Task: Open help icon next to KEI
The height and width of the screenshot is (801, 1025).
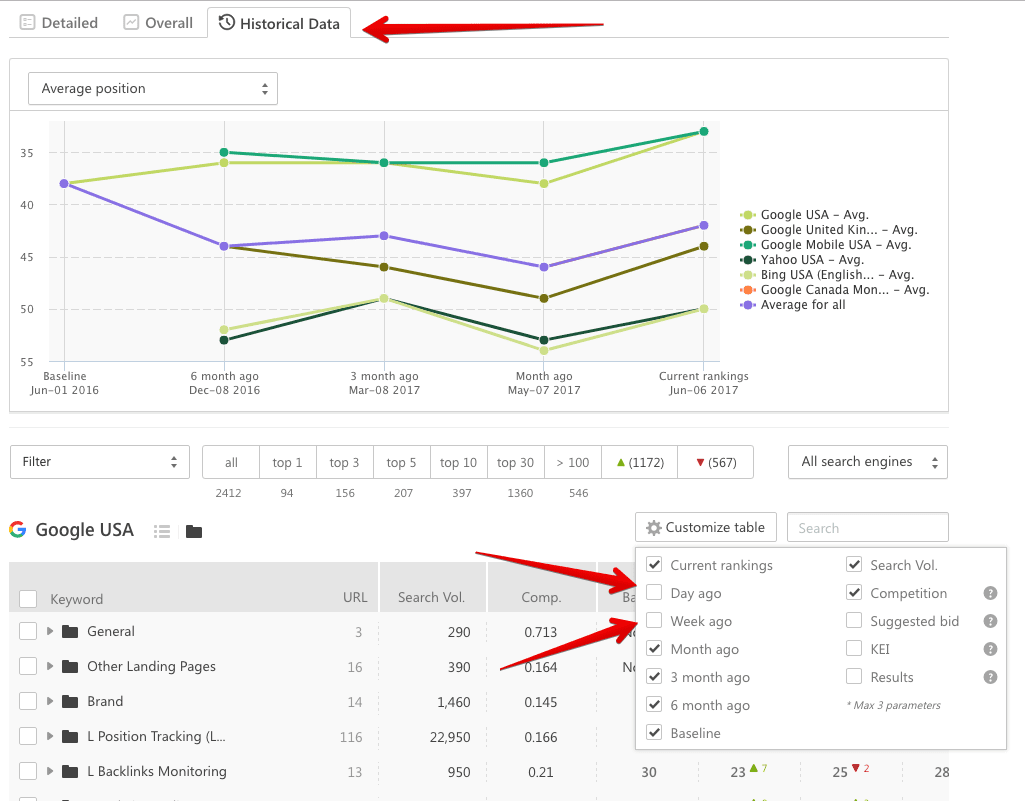Action: coord(990,649)
